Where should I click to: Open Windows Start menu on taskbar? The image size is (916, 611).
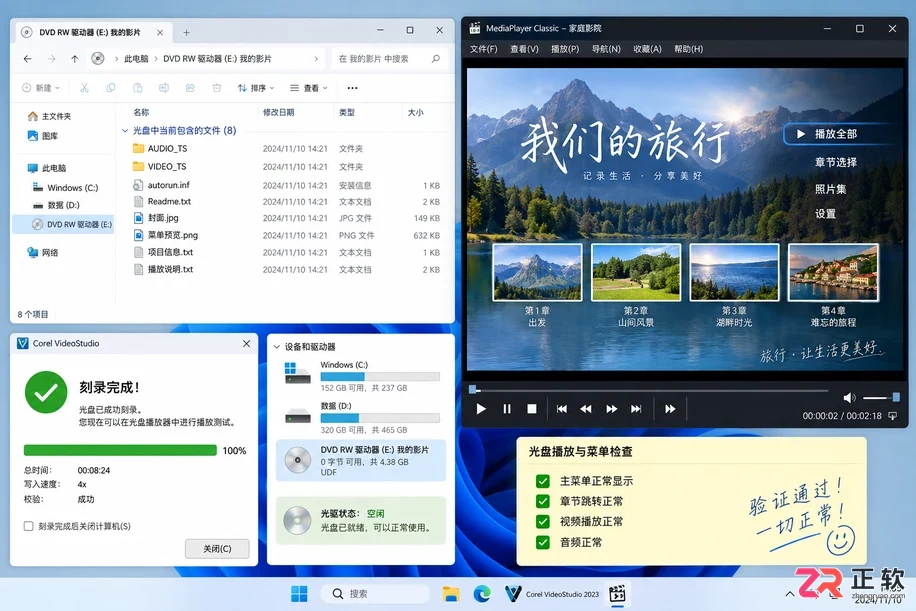[x=299, y=593]
